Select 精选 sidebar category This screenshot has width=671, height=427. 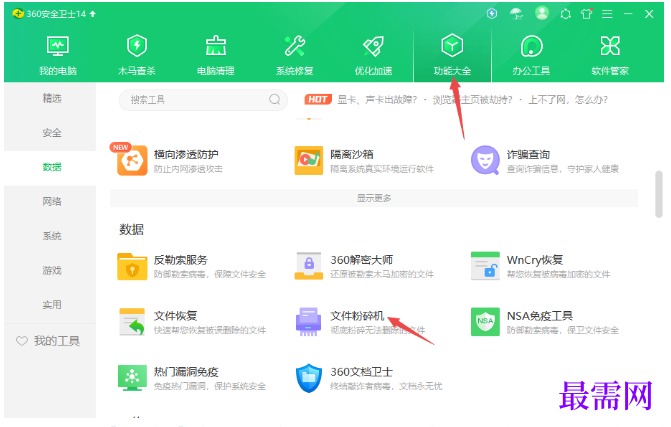point(52,98)
